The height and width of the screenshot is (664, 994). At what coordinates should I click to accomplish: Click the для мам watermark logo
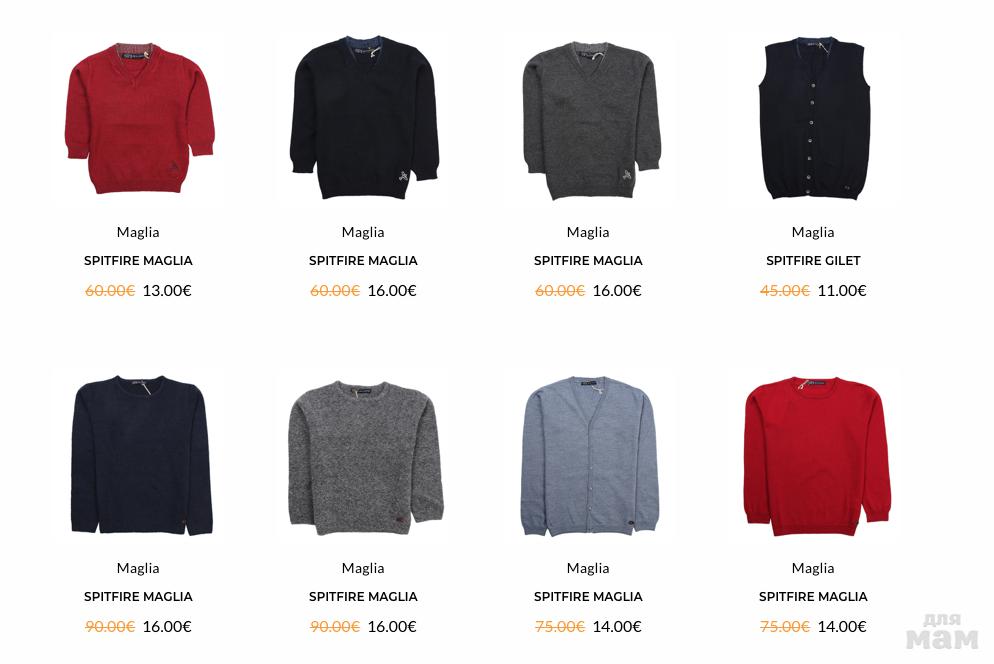coord(943,632)
